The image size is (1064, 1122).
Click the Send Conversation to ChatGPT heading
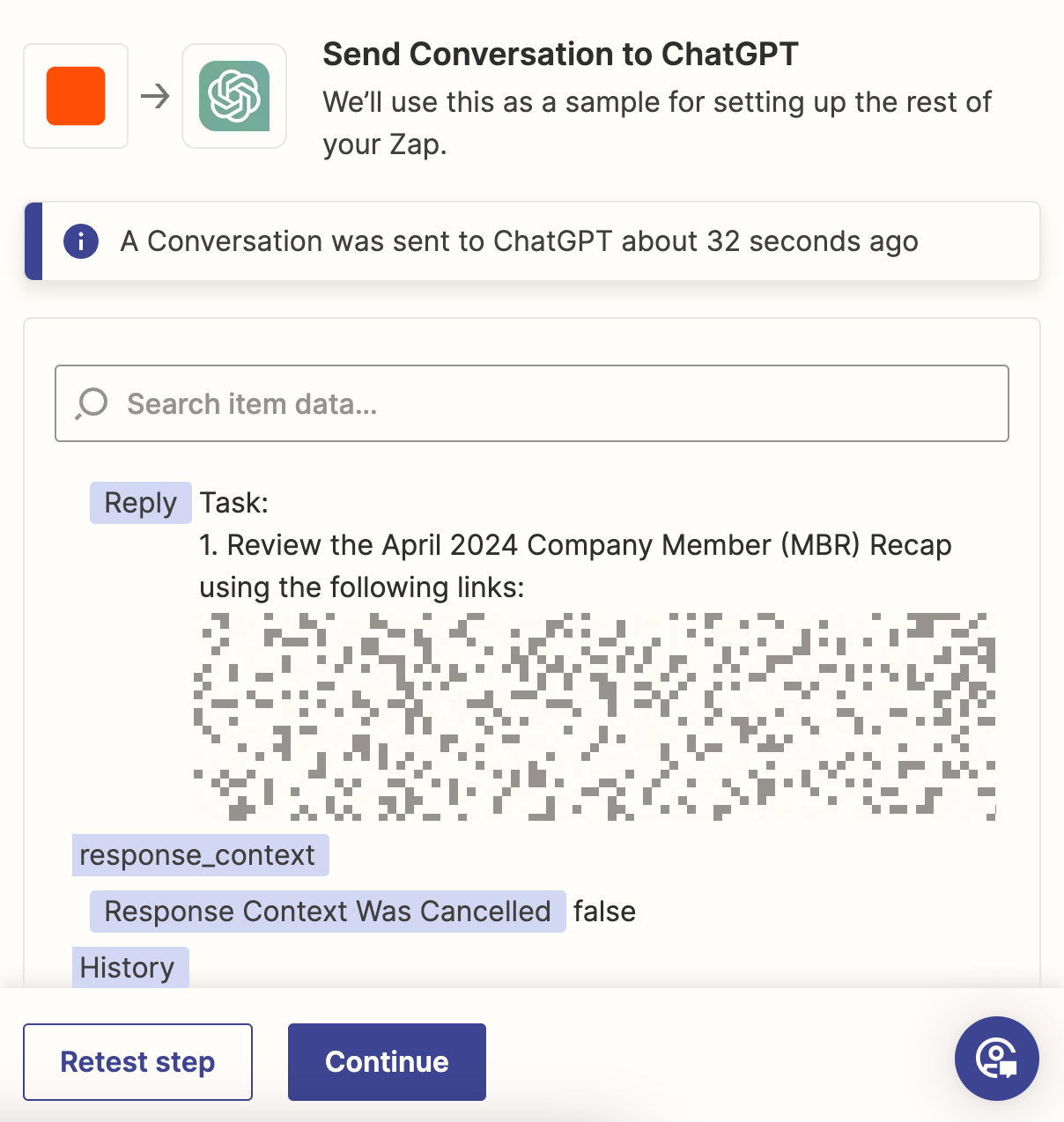click(560, 55)
